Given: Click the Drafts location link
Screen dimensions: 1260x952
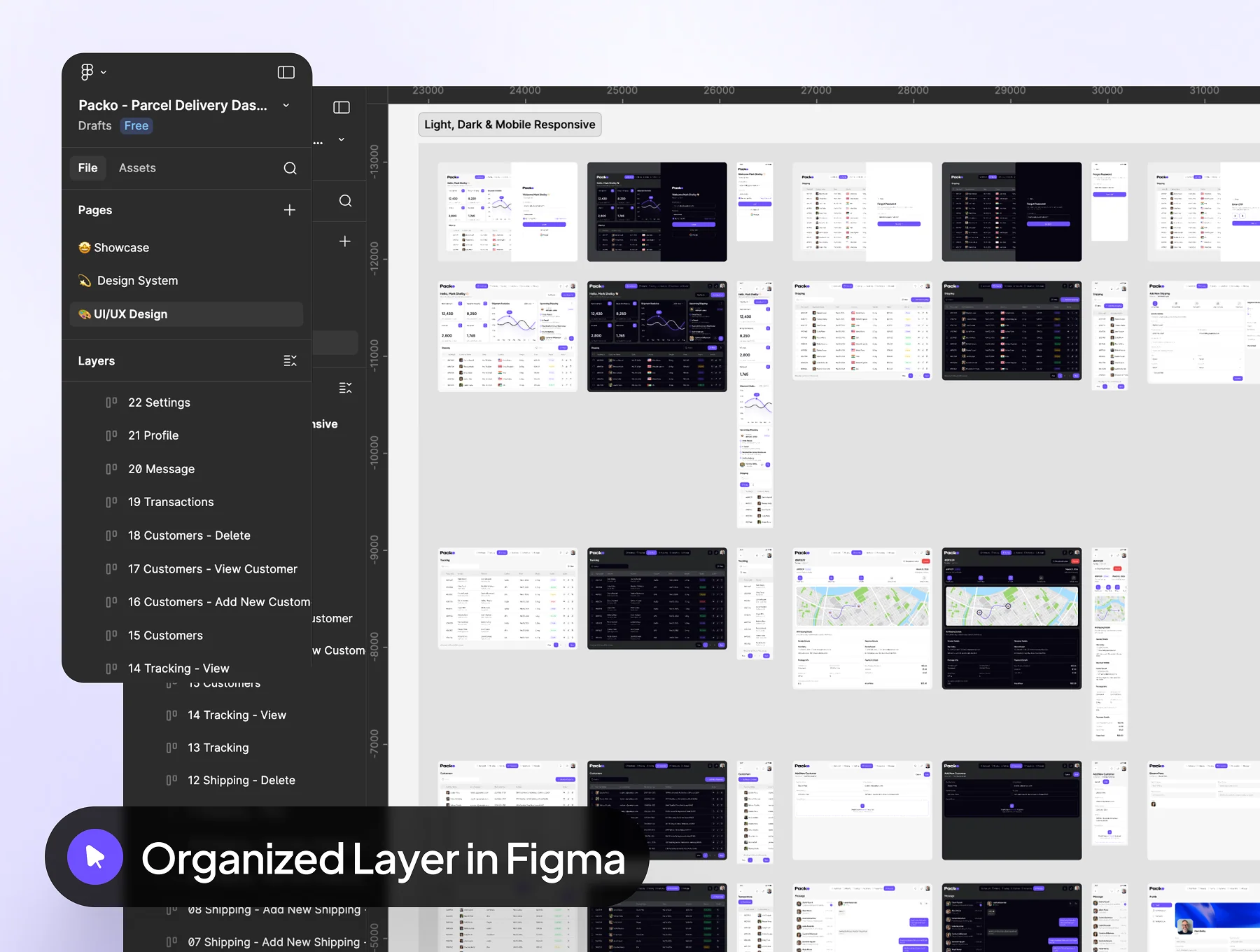Looking at the screenshot, I should coord(94,126).
